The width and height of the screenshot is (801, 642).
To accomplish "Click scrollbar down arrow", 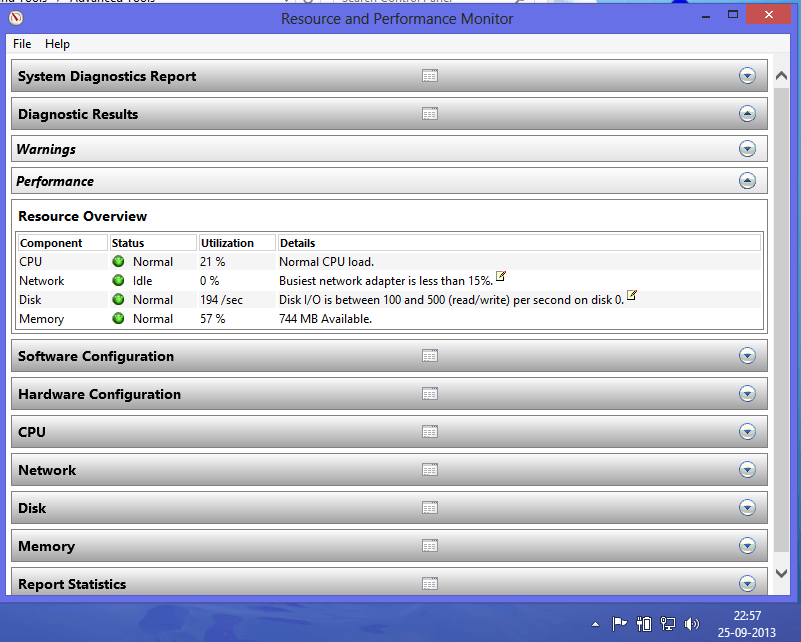I will click(781, 574).
